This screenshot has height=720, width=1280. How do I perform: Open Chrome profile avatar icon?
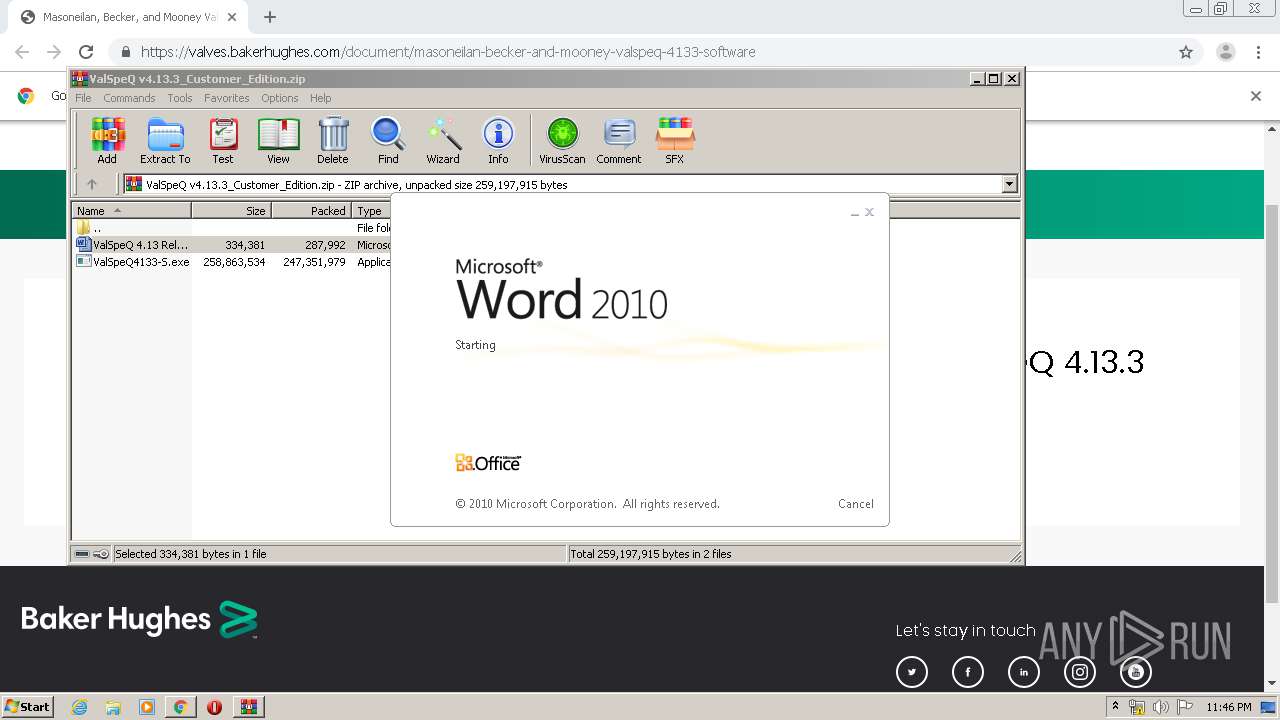1226,52
